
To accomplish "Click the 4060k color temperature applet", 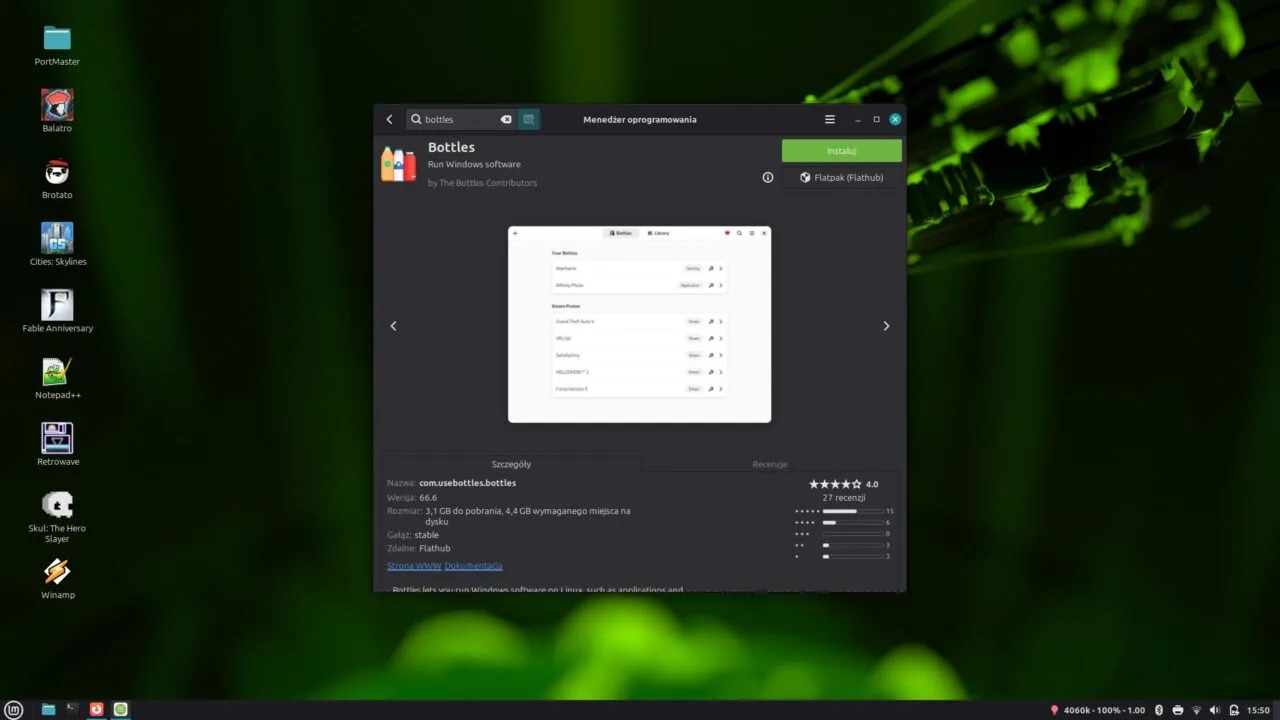I will pos(1097,710).
